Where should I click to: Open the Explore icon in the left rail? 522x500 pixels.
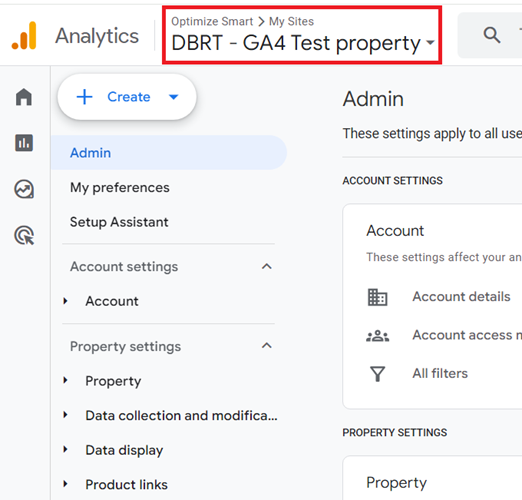coord(24,189)
